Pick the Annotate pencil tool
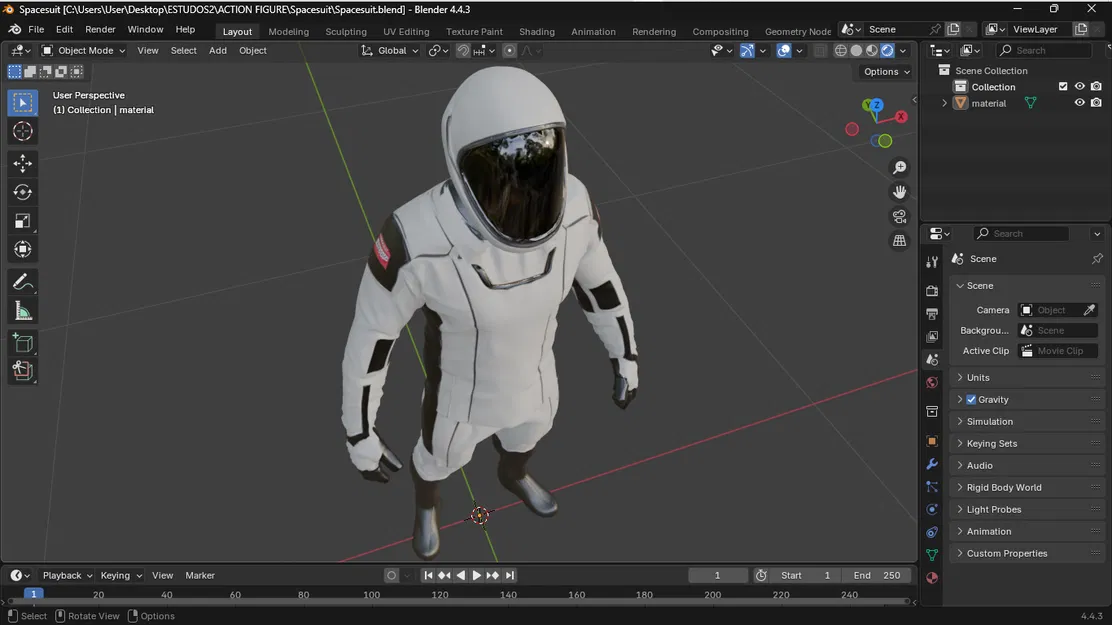Viewport: 1112px width, 625px height. tap(22, 282)
